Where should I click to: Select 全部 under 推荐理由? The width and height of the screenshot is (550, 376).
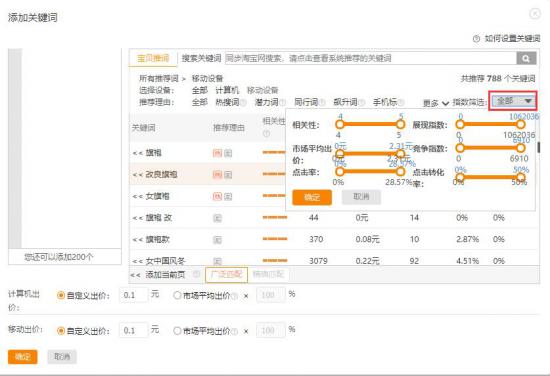pos(200,102)
